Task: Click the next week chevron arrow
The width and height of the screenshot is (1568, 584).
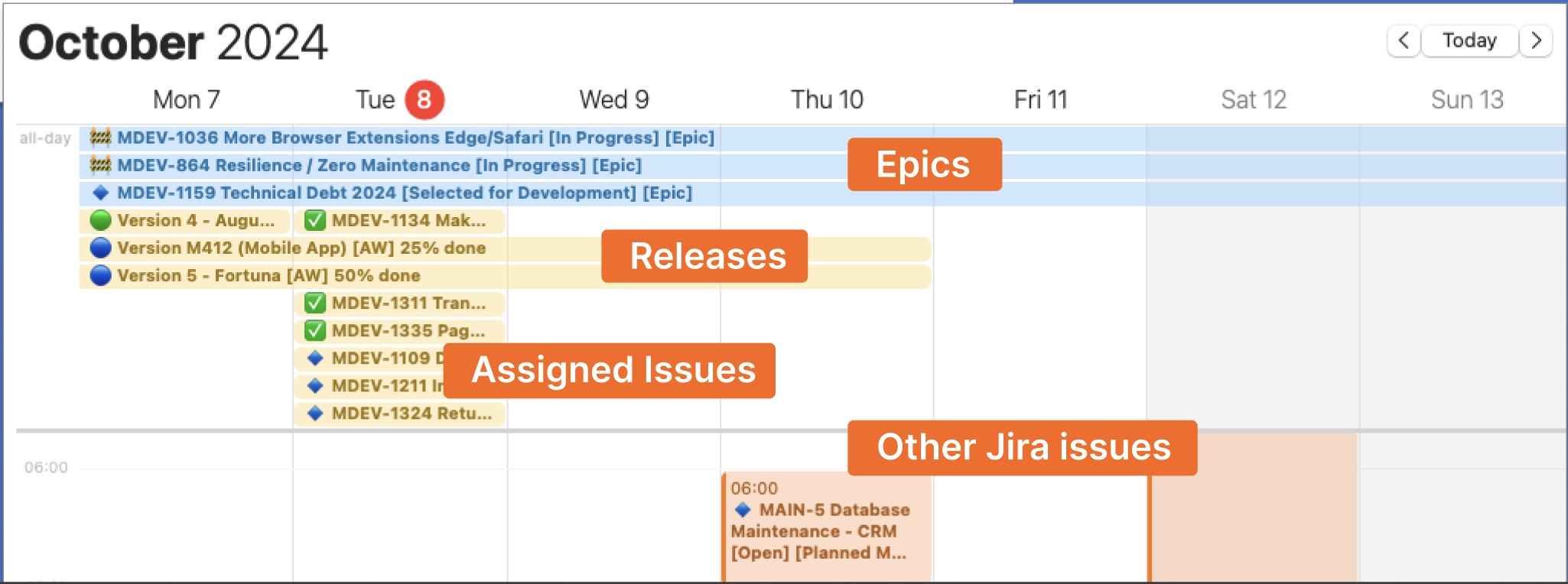Action: click(1536, 41)
